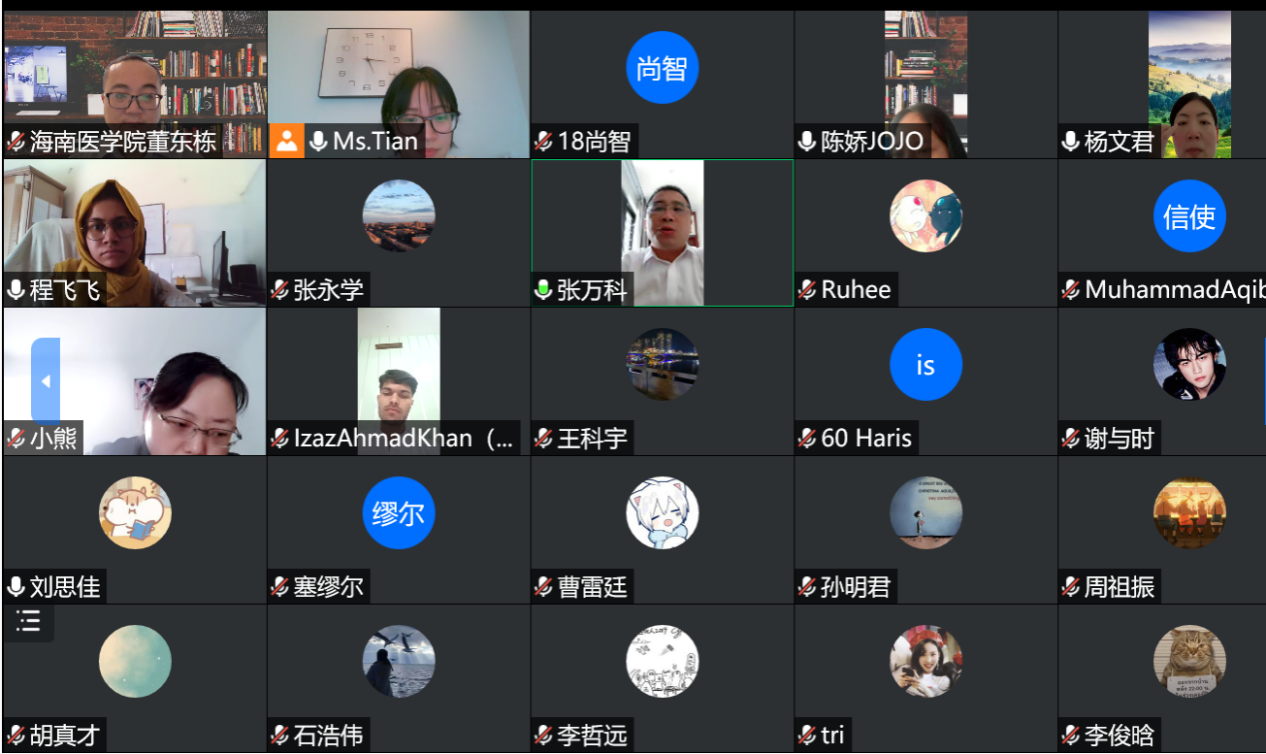Toggle the muted microphone icon of Ruhee

[807, 290]
